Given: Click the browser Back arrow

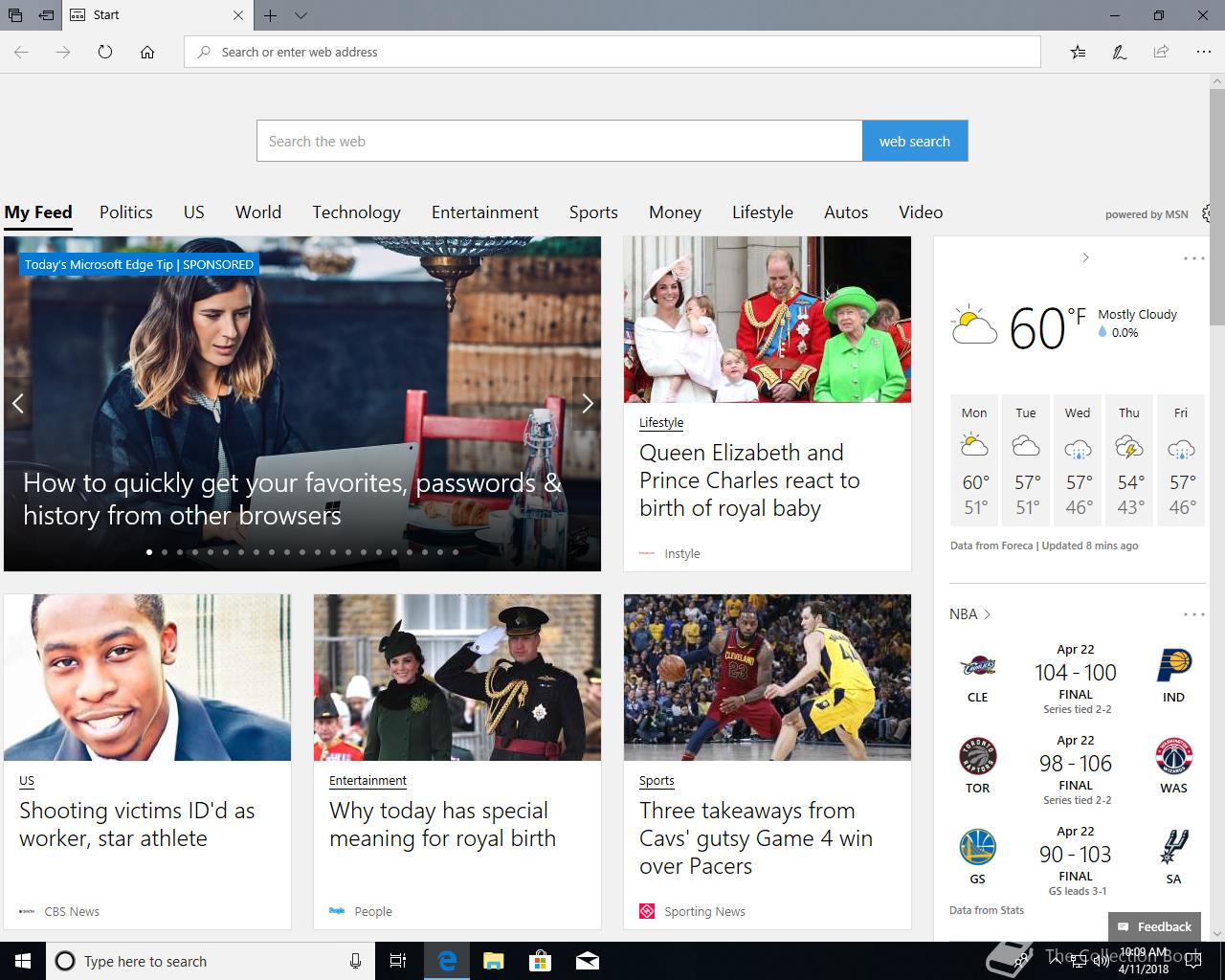Looking at the screenshot, I should click(21, 52).
